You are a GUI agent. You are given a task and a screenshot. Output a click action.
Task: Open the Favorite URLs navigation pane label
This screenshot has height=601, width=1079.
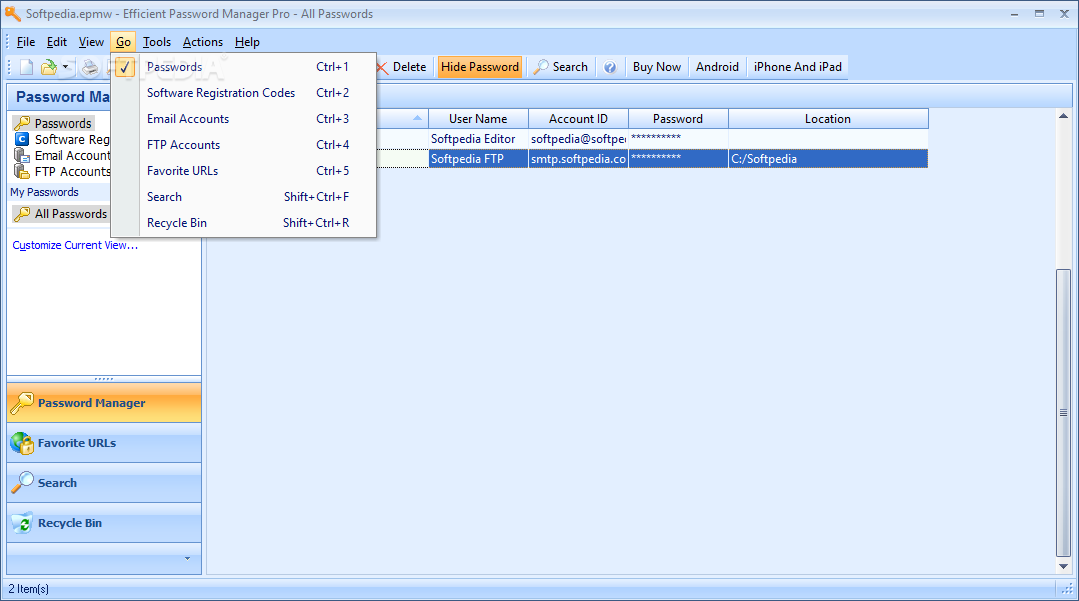76,443
